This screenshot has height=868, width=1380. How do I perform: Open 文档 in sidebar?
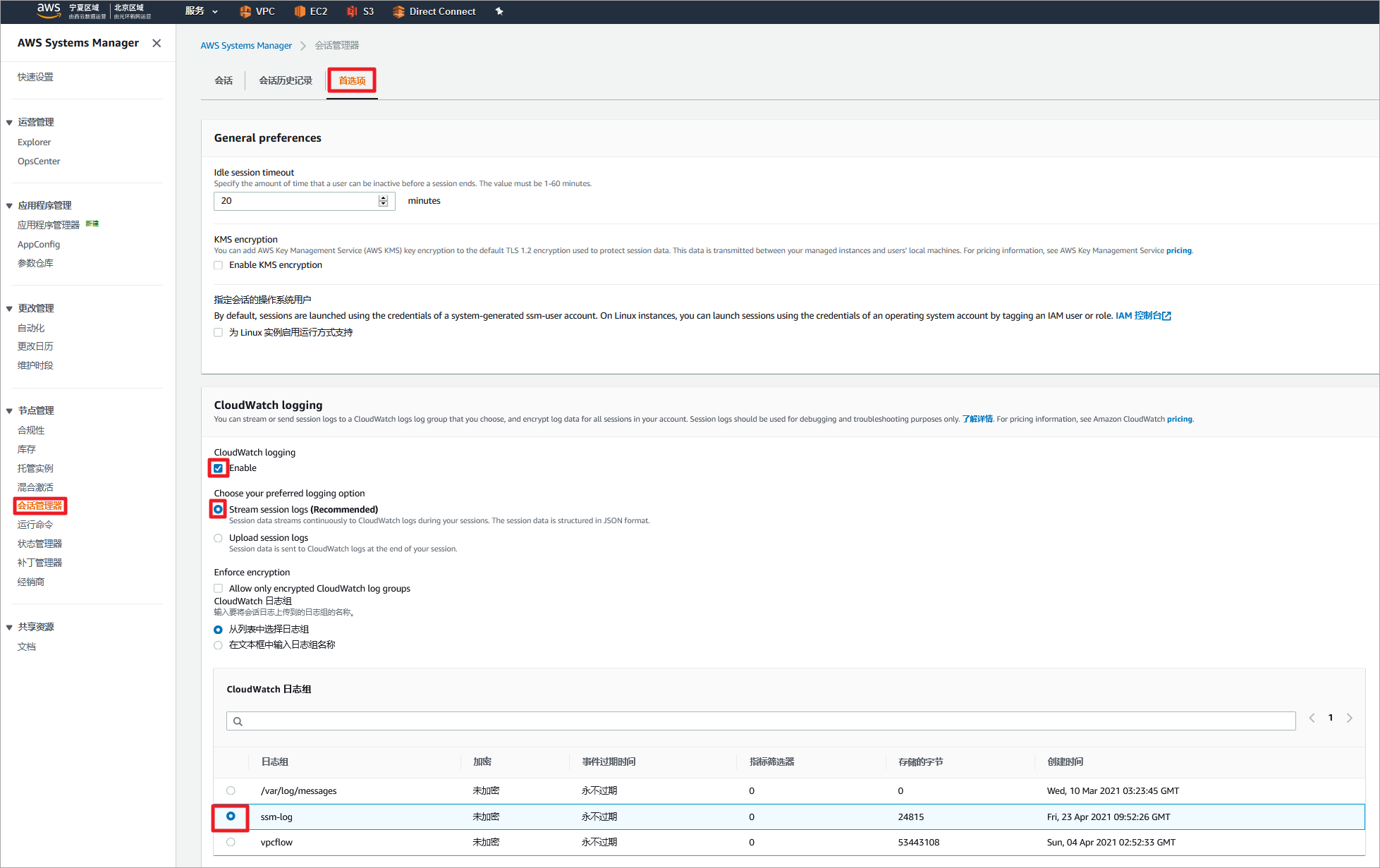tap(26, 647)
